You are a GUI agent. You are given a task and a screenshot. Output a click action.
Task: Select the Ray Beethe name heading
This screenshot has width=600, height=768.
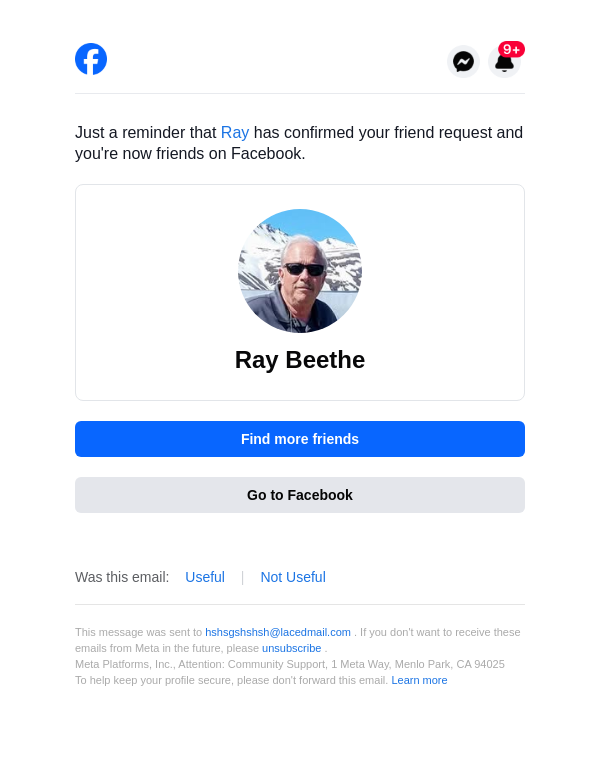click(x=300, y=360)
